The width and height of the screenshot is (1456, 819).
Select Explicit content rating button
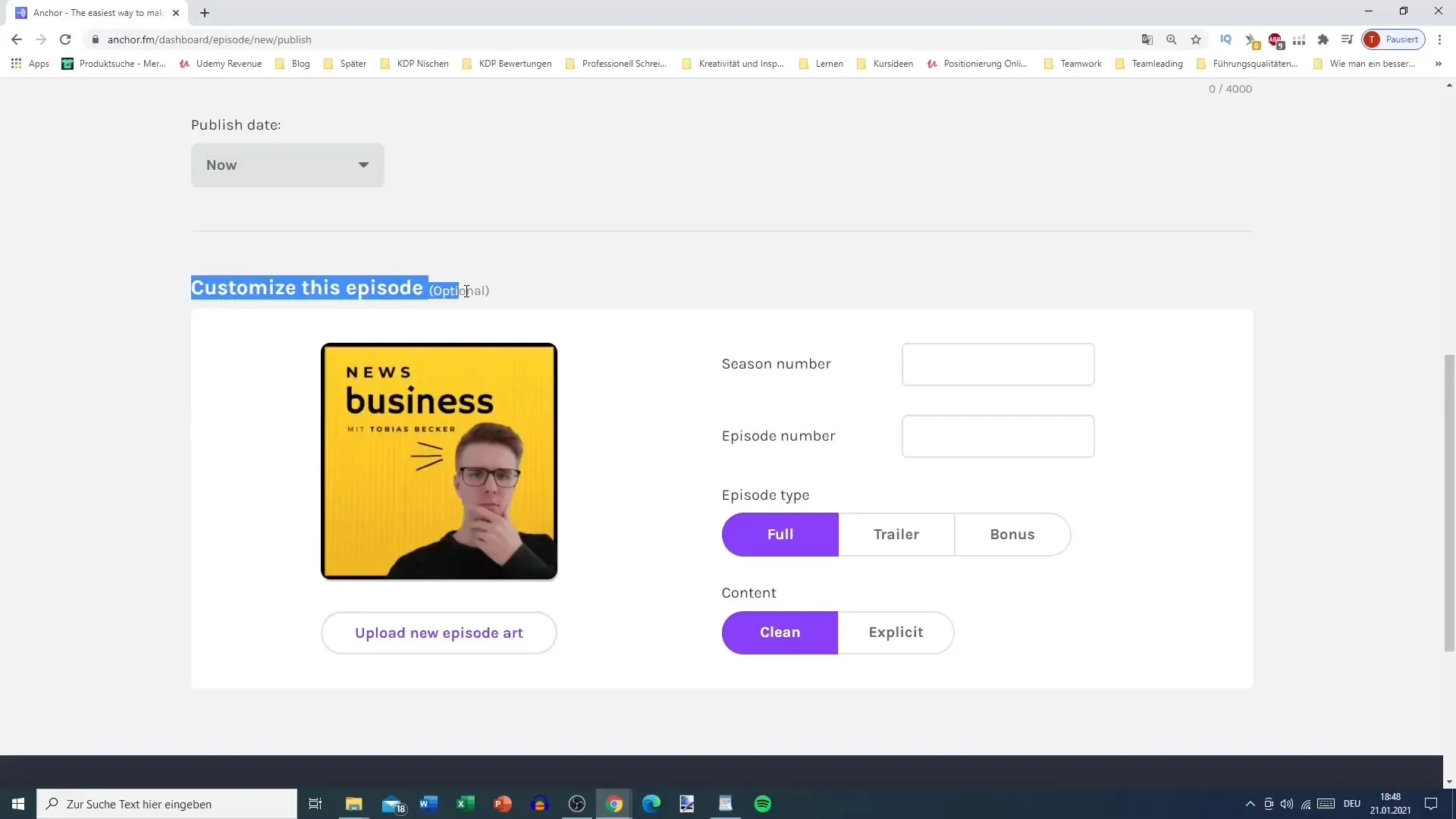[896, 632]
